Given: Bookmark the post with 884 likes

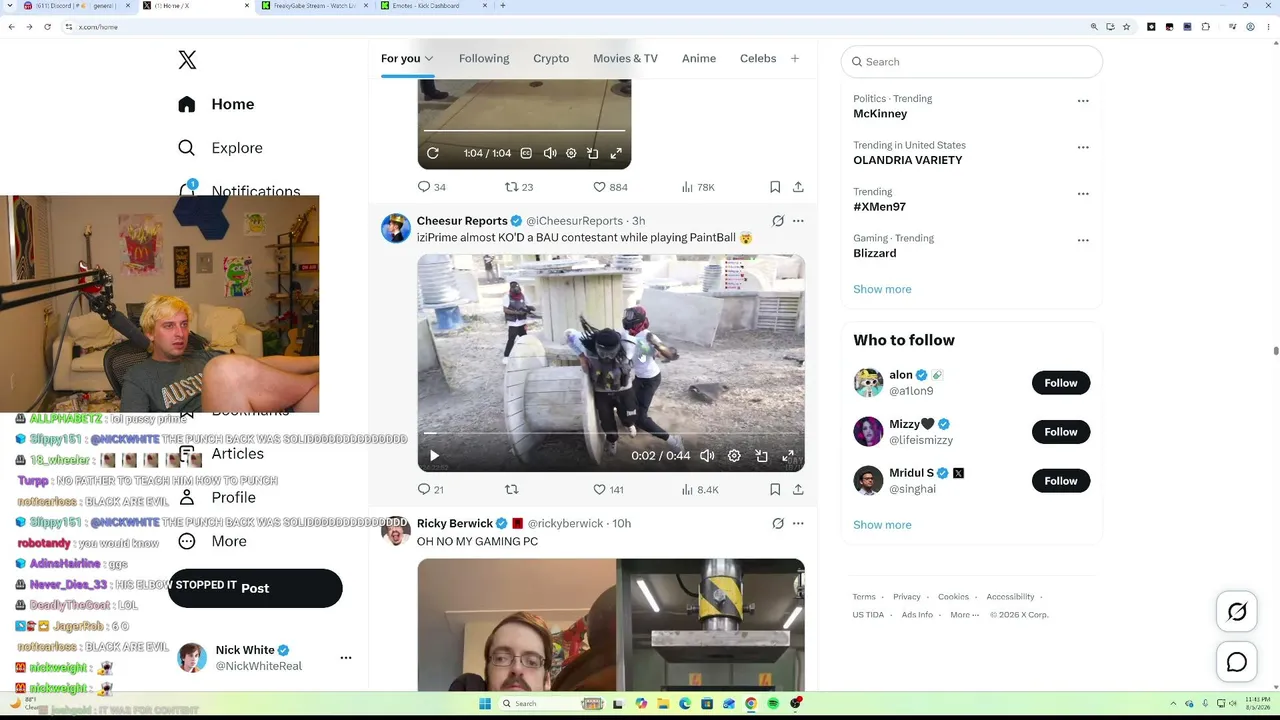Looking at the screenshot, I should coord(775,187).
